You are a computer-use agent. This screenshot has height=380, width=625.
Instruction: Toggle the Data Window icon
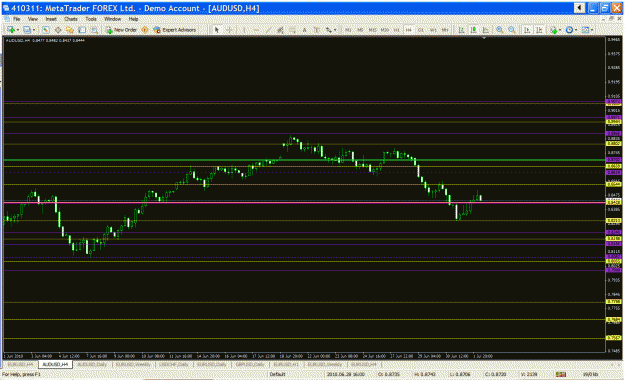tap(58, 30)
